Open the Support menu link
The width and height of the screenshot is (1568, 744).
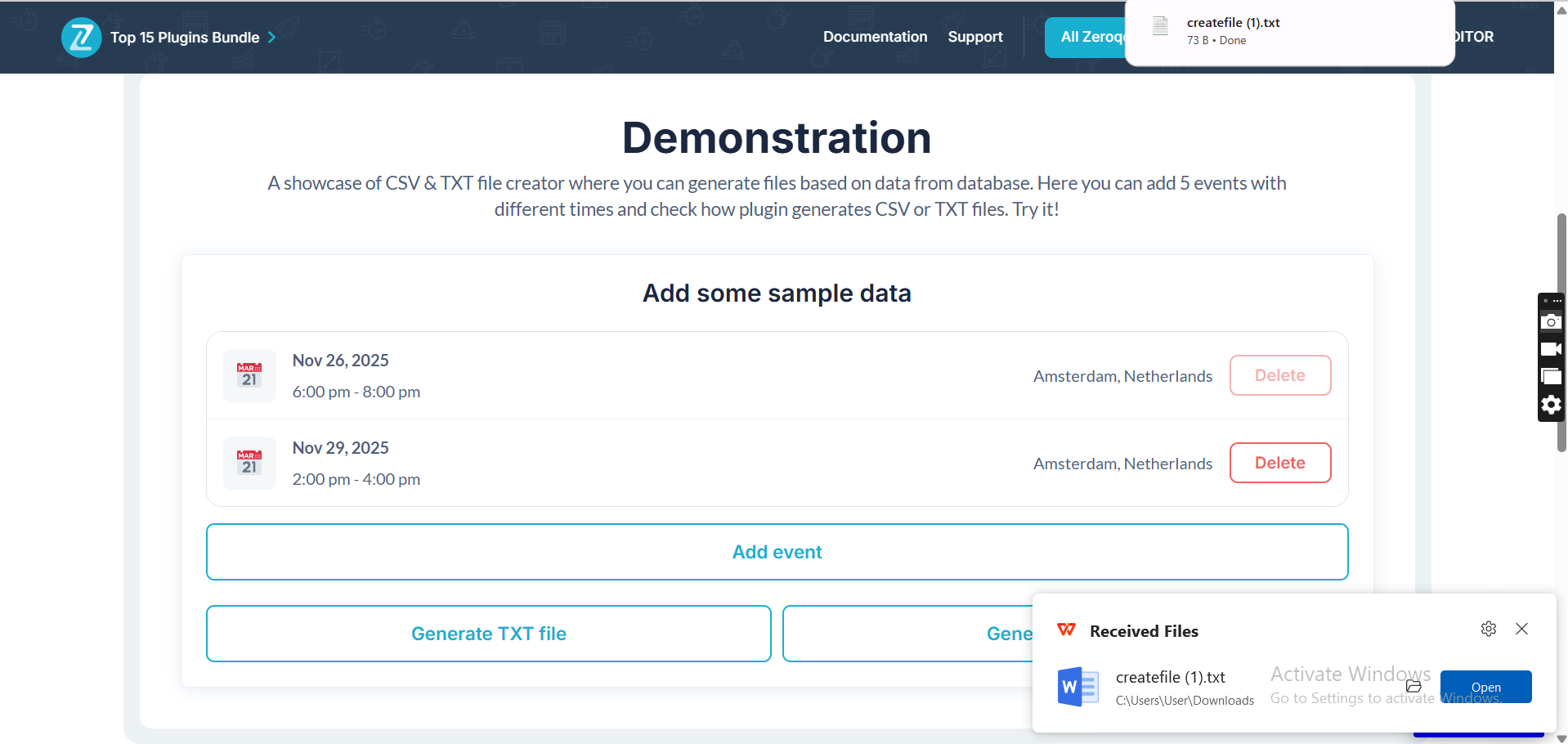pos(974,37)
